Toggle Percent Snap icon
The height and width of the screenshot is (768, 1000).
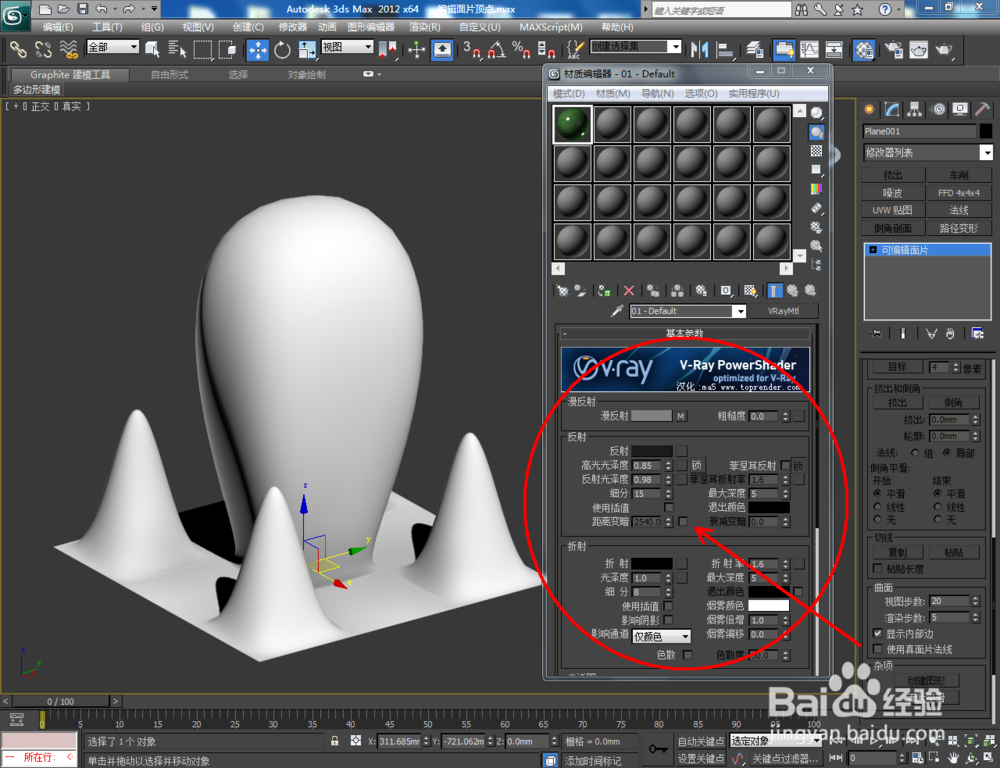(x=521, y=49)
